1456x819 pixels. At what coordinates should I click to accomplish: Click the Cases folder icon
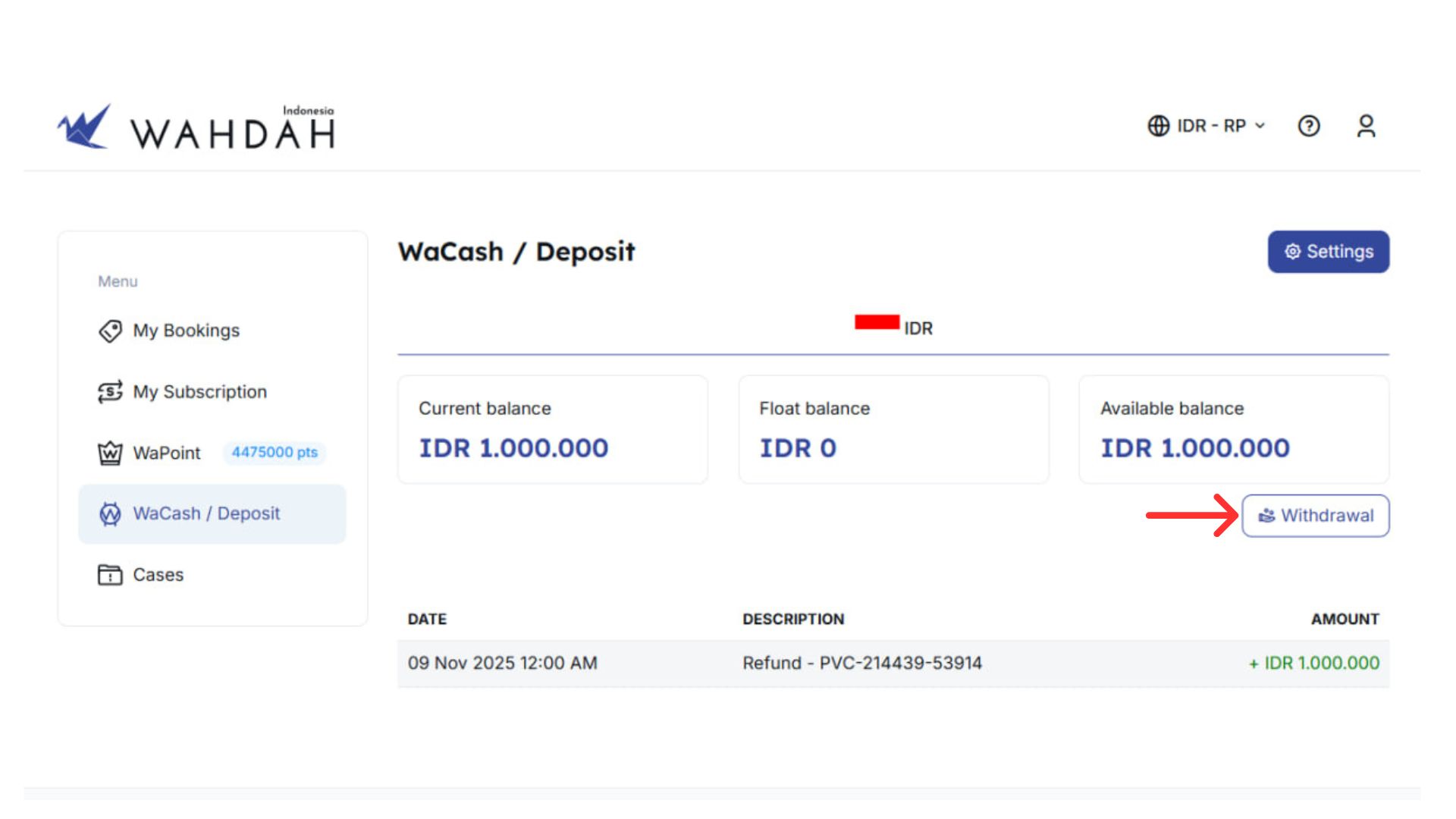coord(110,575)
